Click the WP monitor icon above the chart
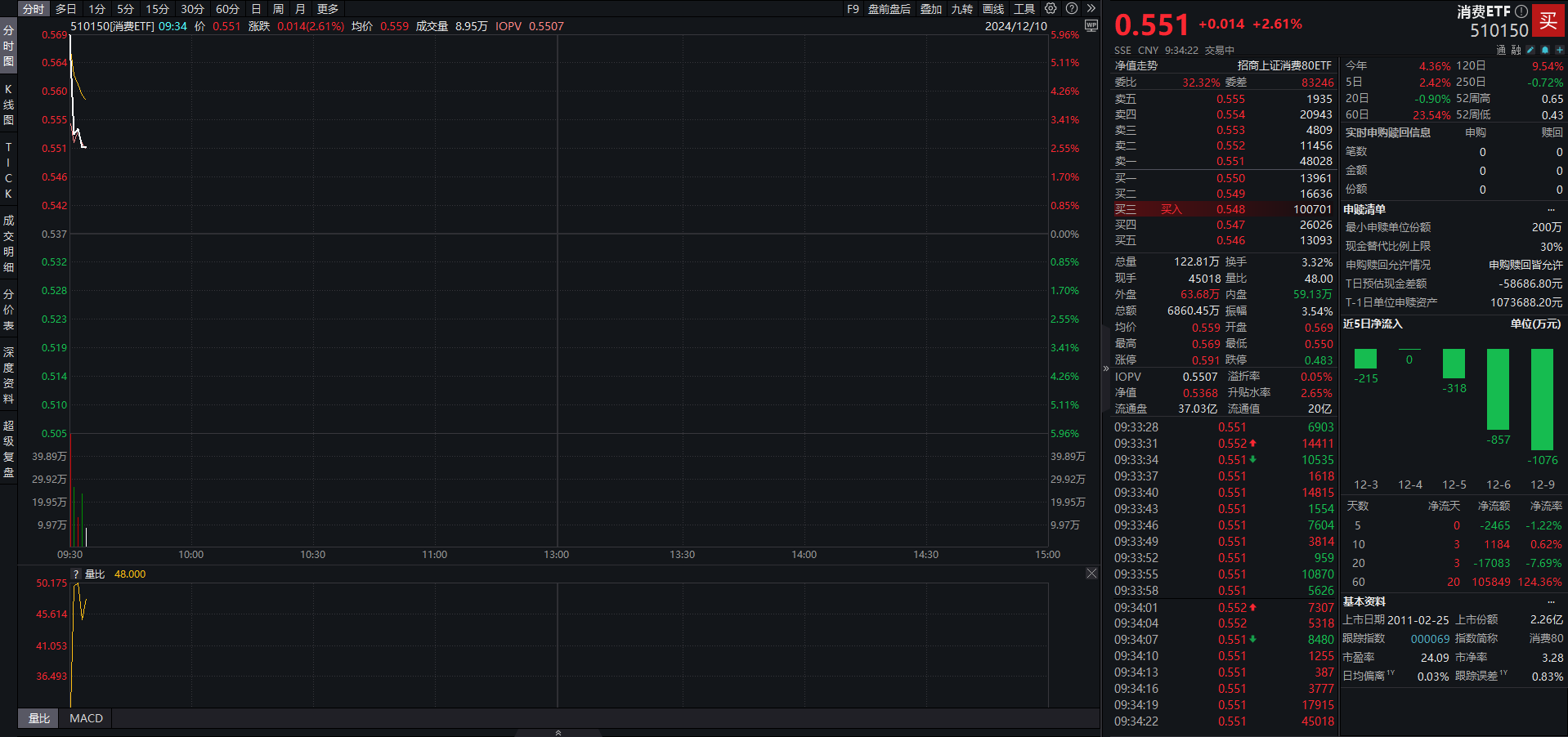The width and height of the screenshot is (1568, 737). click(1091, 25)
